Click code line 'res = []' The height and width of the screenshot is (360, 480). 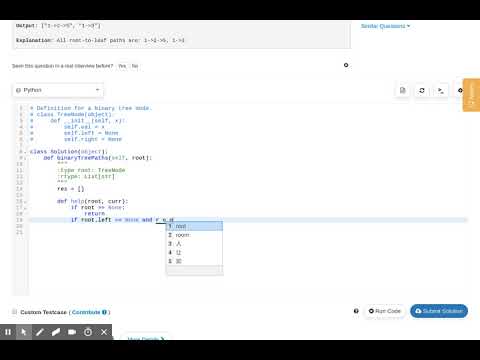pos(71,189)
